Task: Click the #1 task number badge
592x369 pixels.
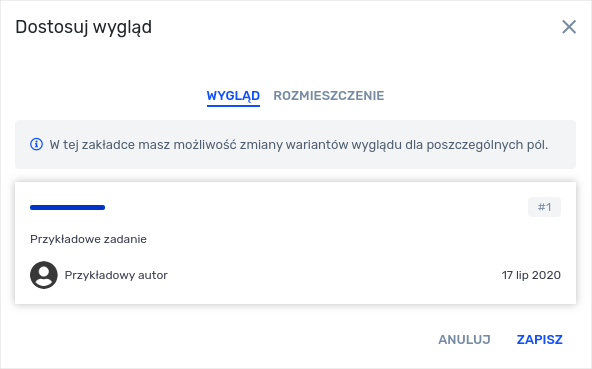Action: (x=544, y=207)
